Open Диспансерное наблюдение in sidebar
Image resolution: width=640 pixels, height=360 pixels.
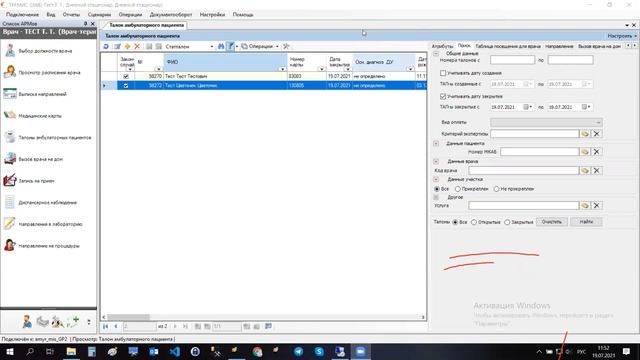tap(40, 202)
